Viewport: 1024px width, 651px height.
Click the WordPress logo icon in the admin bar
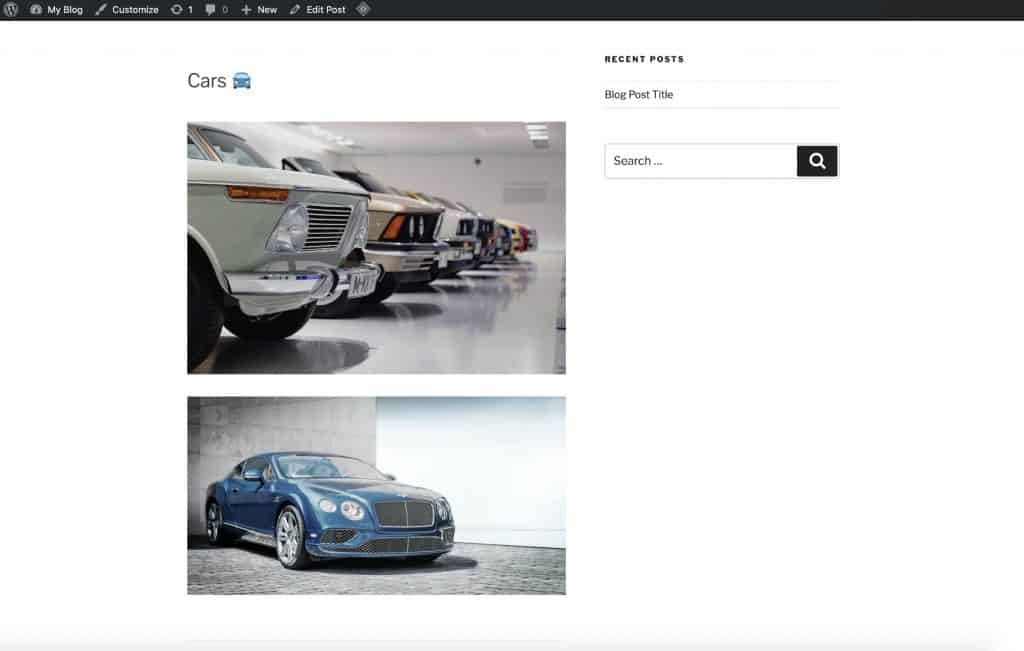[x=10, y=9]
